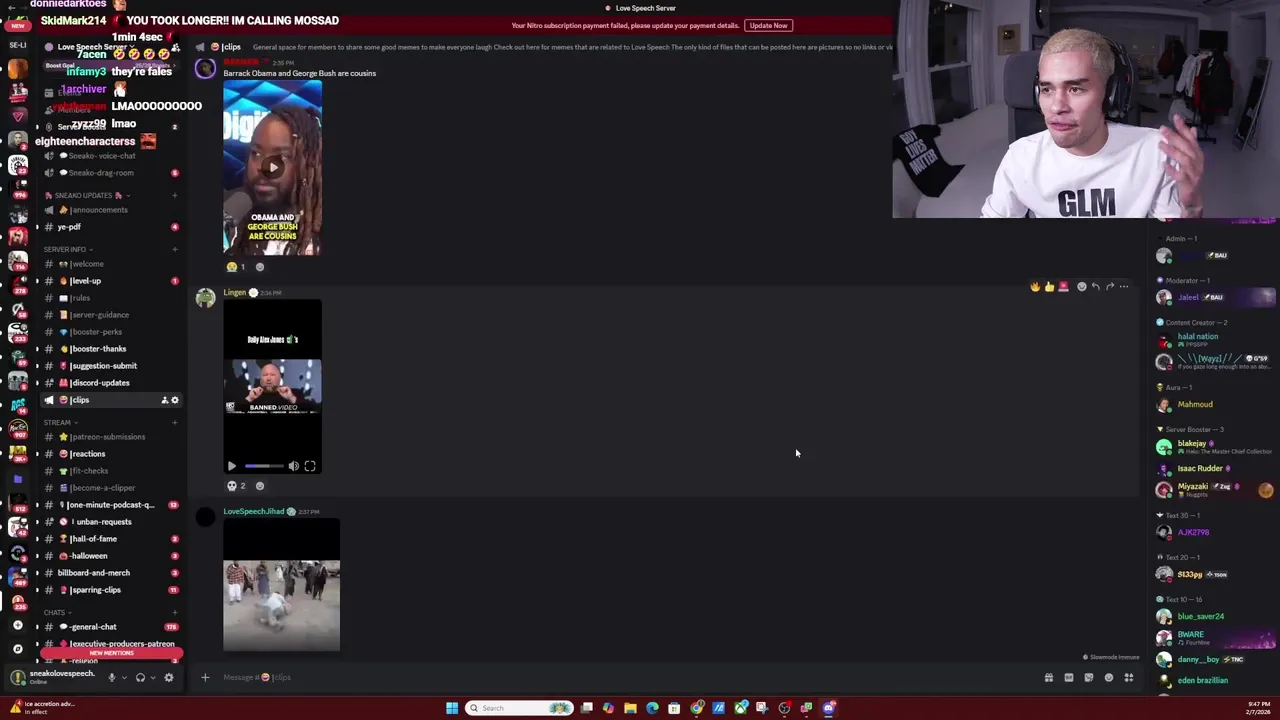Add thumbs up reaction on message toolbar

[1049, 287]
